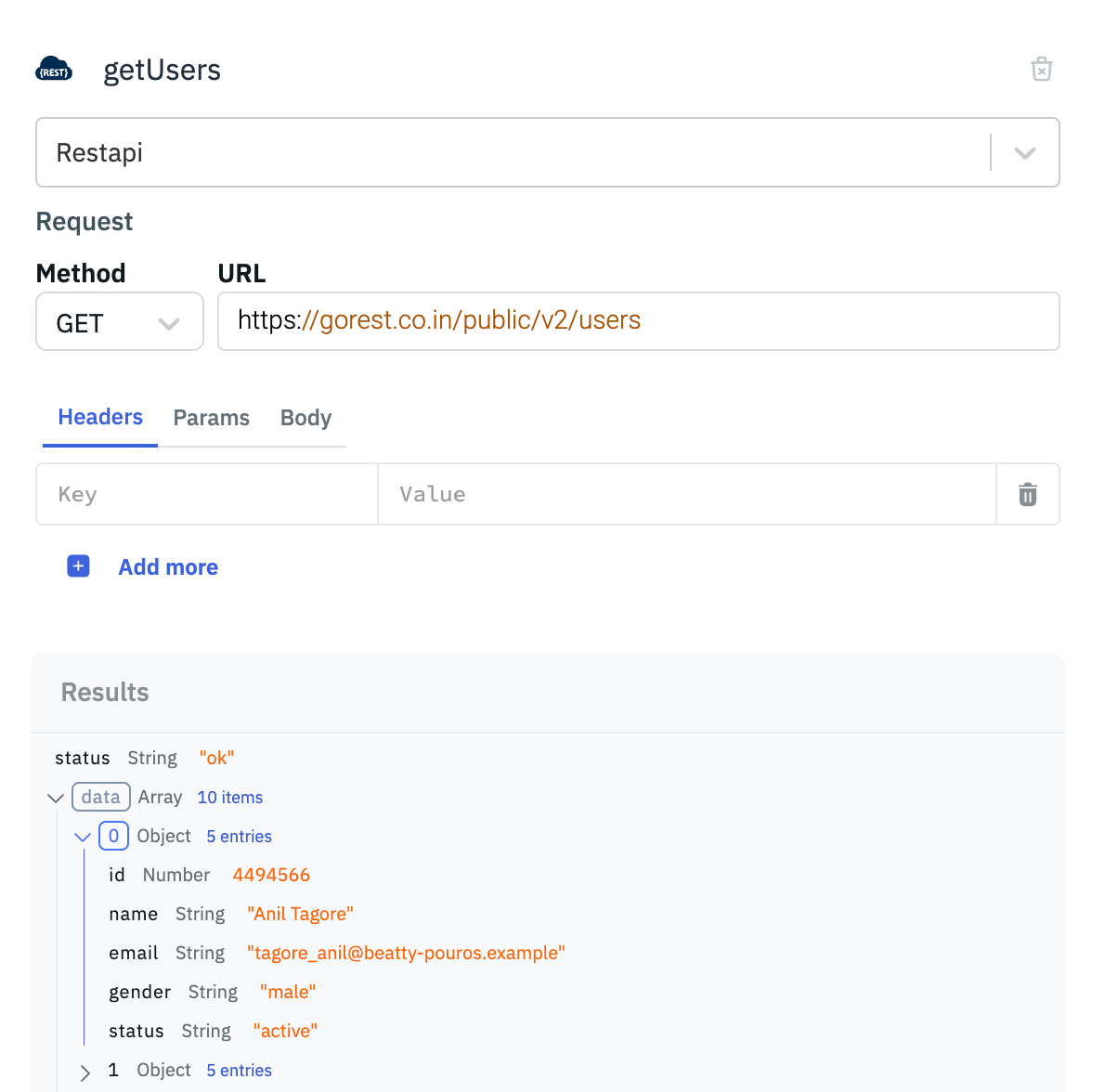Viewport: 1105px width, 1092px height.
Task: Click the getUsers query name
Action: tap(162, 71)
